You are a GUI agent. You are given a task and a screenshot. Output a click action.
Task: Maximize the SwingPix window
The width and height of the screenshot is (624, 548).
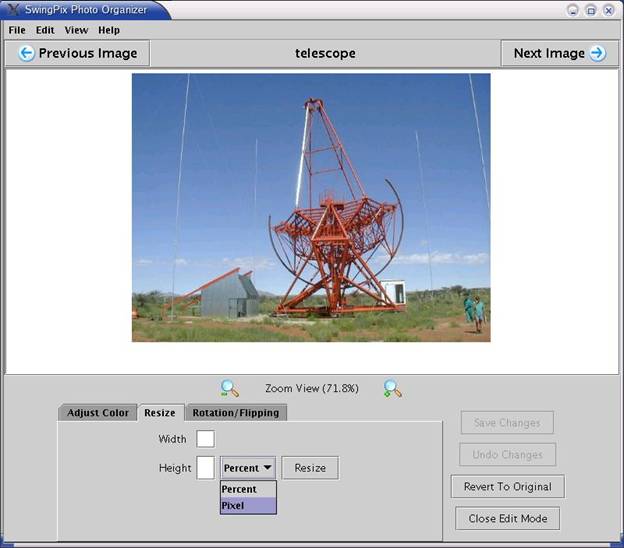point(590,10)
